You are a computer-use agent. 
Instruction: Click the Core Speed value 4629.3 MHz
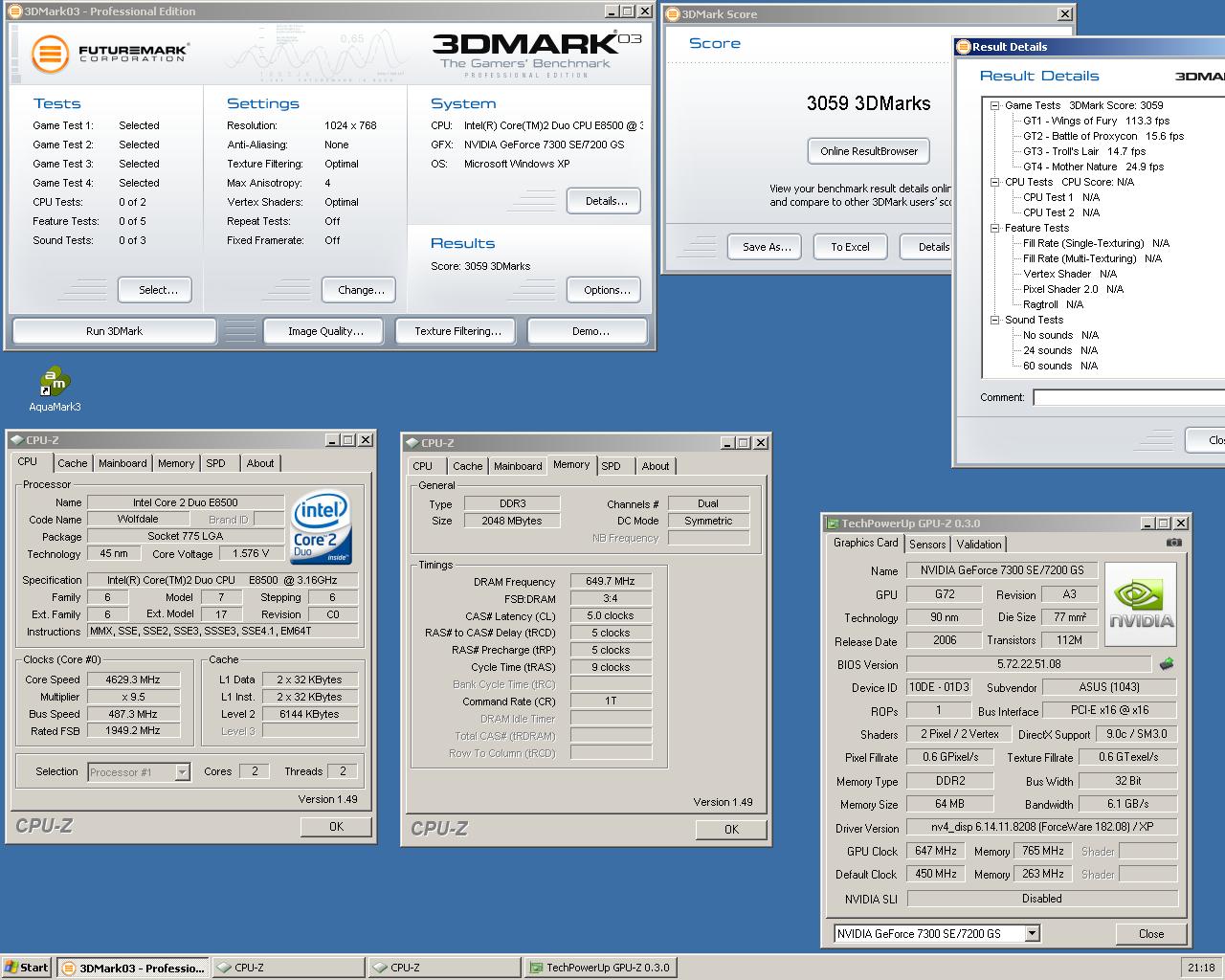pyautogui.click(x=133, y=679)
